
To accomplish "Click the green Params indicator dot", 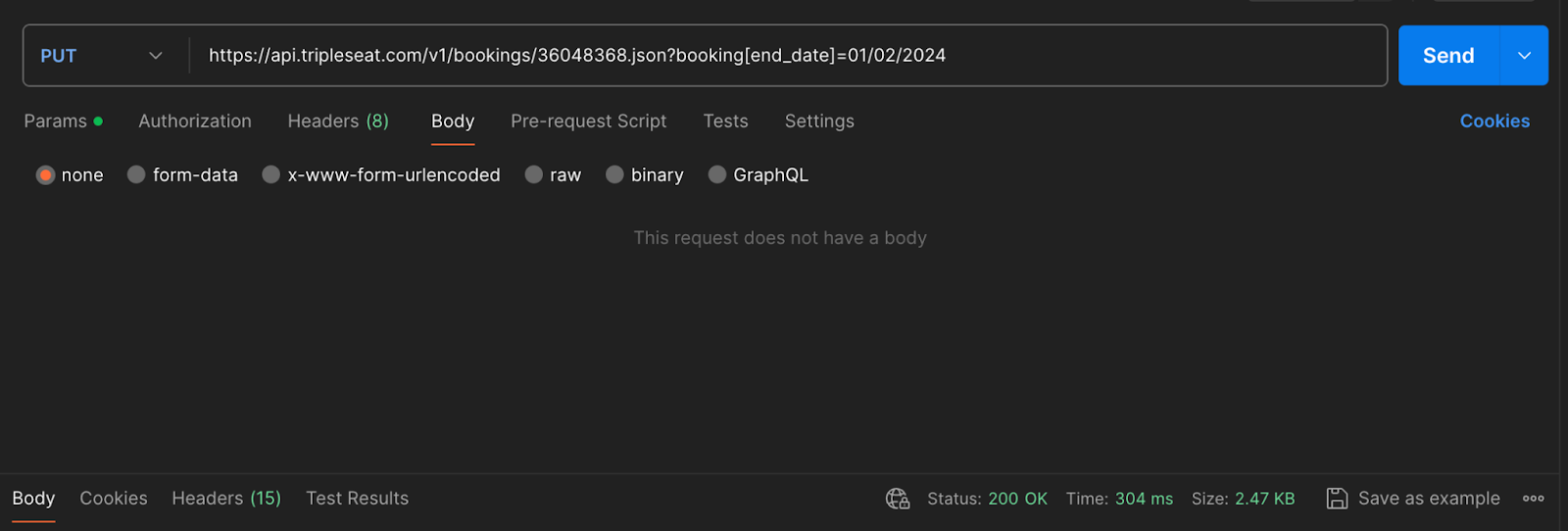I will coord(98,121).
